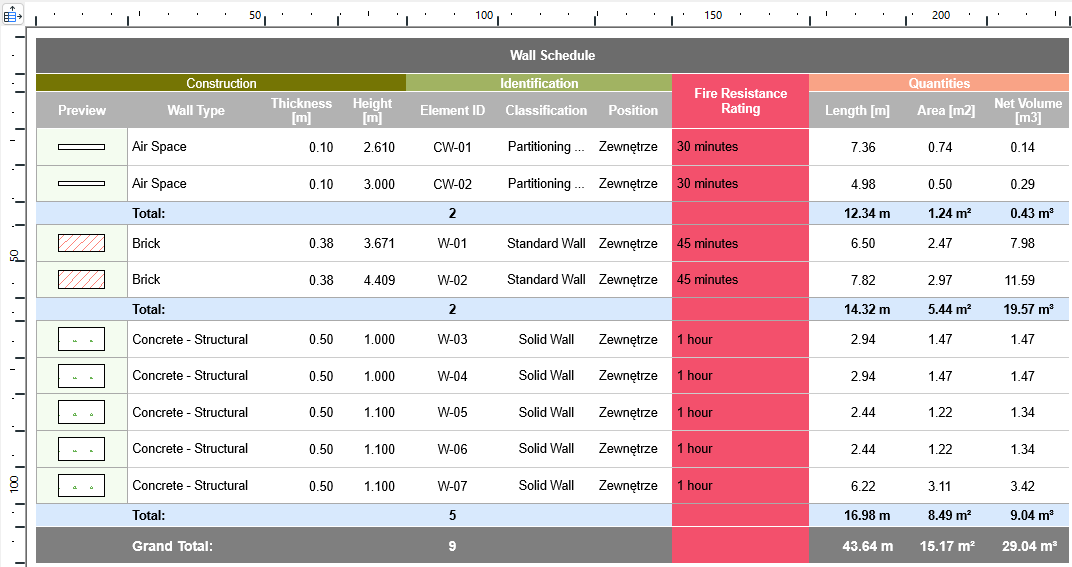Viewport: 1072px width, 567px height.
Task: Select the 1 hour rating for W-07
Action: coord(695,486)
